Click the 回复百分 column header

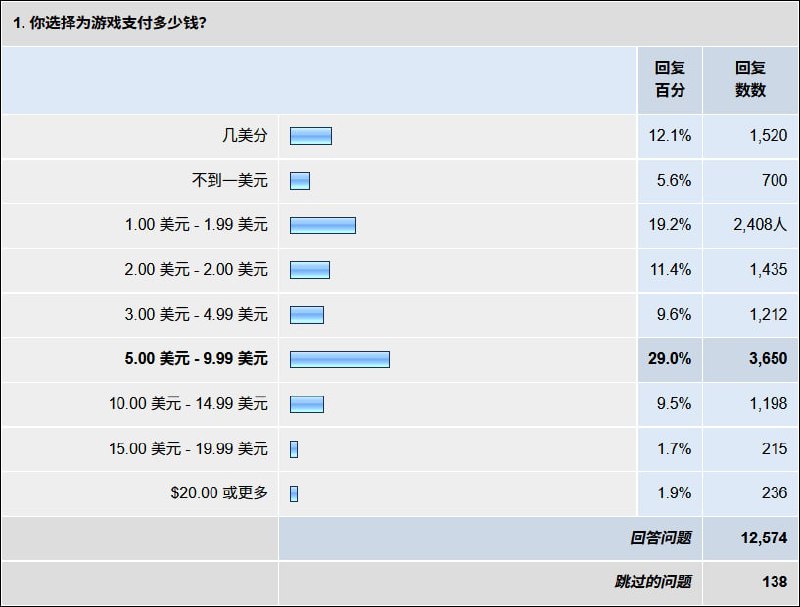(x=670, y=79)
